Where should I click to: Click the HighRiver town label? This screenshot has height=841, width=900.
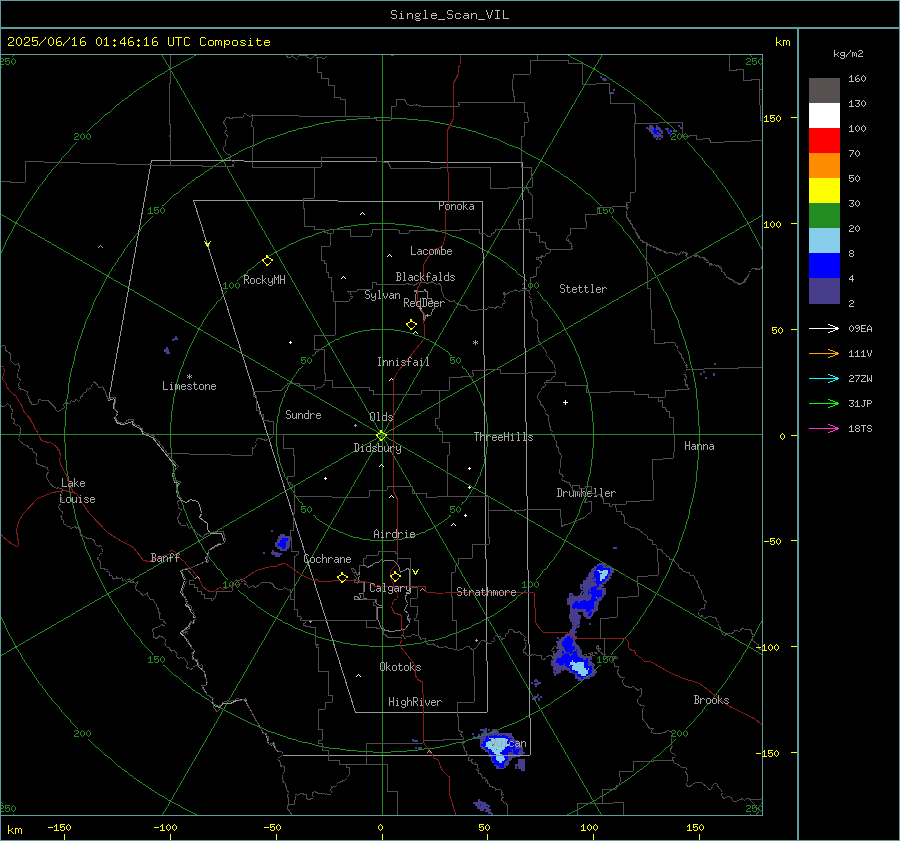point(415,702)
